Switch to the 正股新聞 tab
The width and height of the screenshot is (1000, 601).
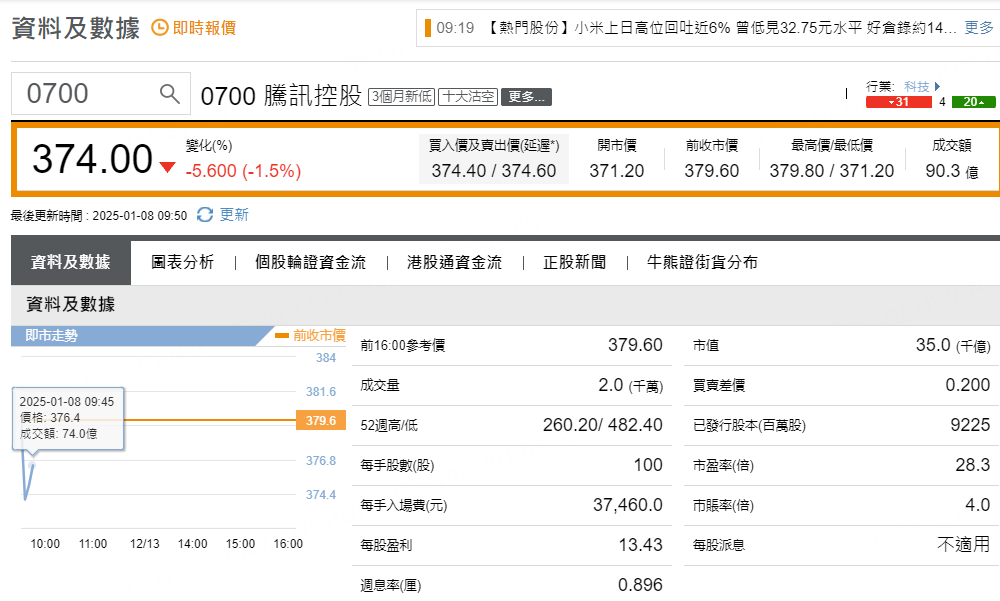(x=575, y=262)
